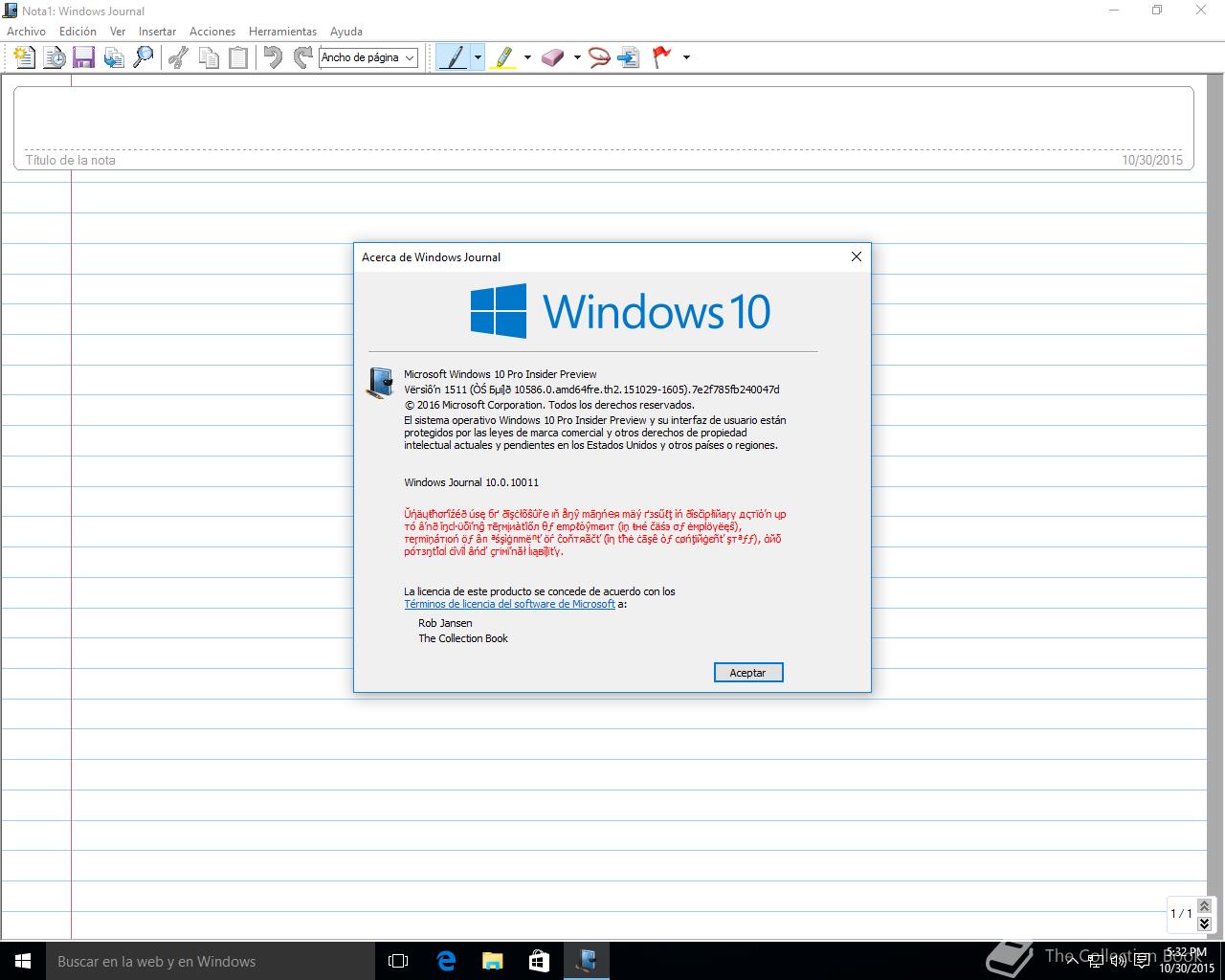
Task: Open the Ayuda menu
Action: coord(346,32)
